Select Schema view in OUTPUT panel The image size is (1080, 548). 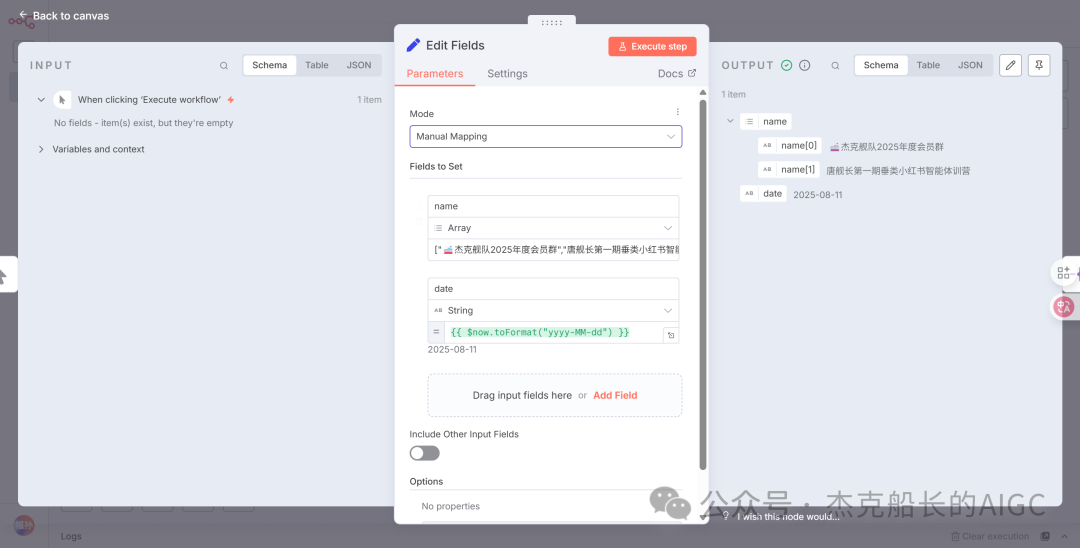tap(881, 65)
